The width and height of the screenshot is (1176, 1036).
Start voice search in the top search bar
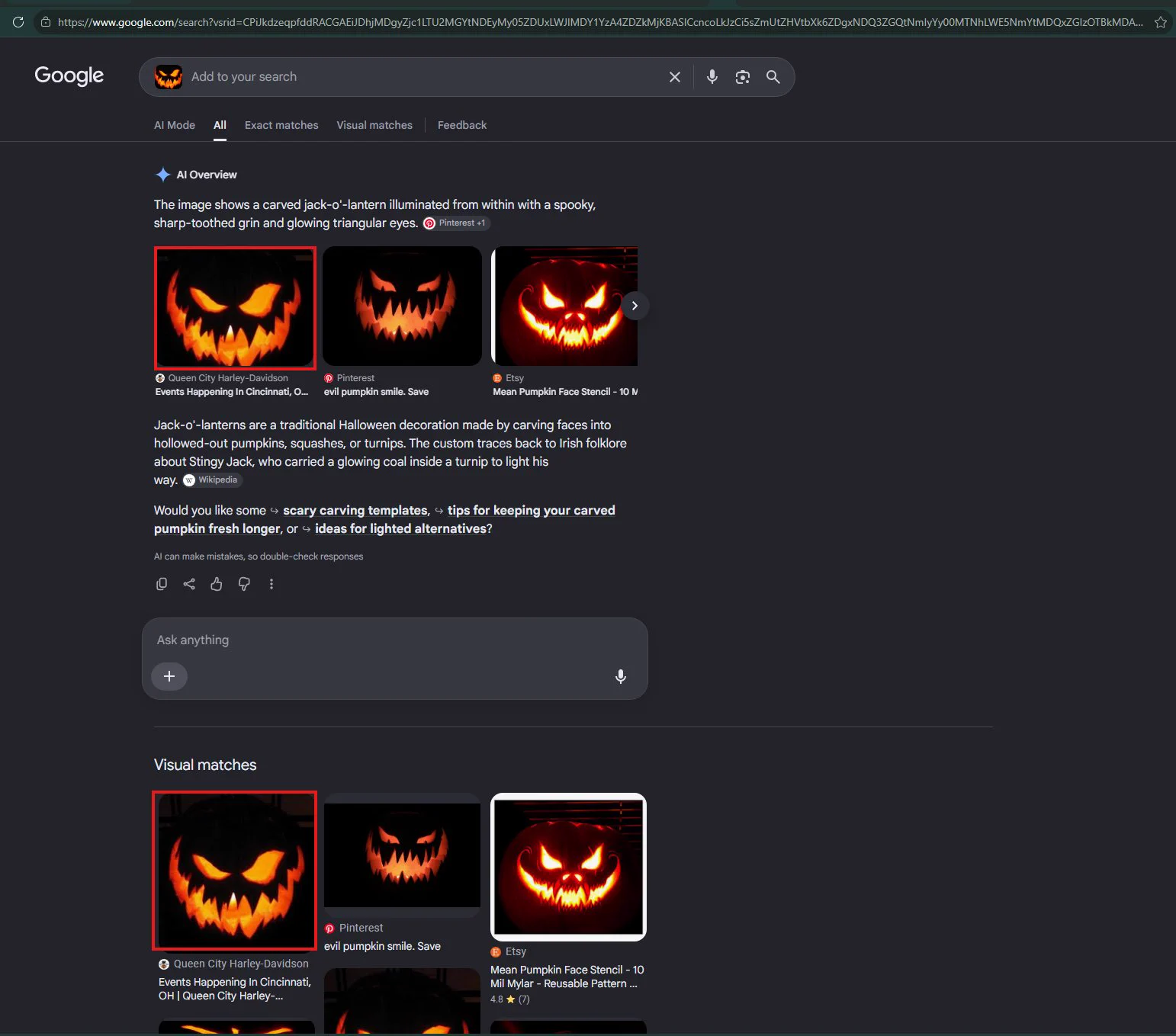[x=712, y=77]
